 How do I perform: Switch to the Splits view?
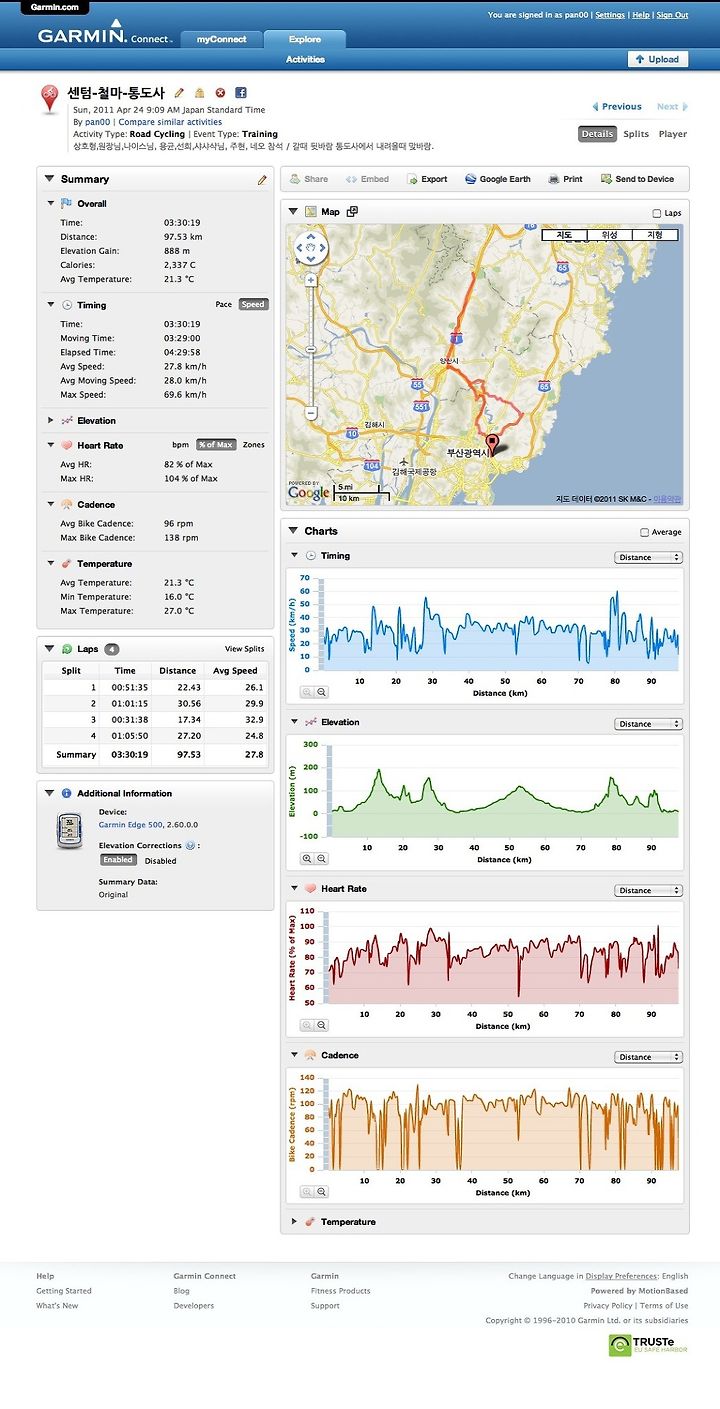[x=636, y=134]
